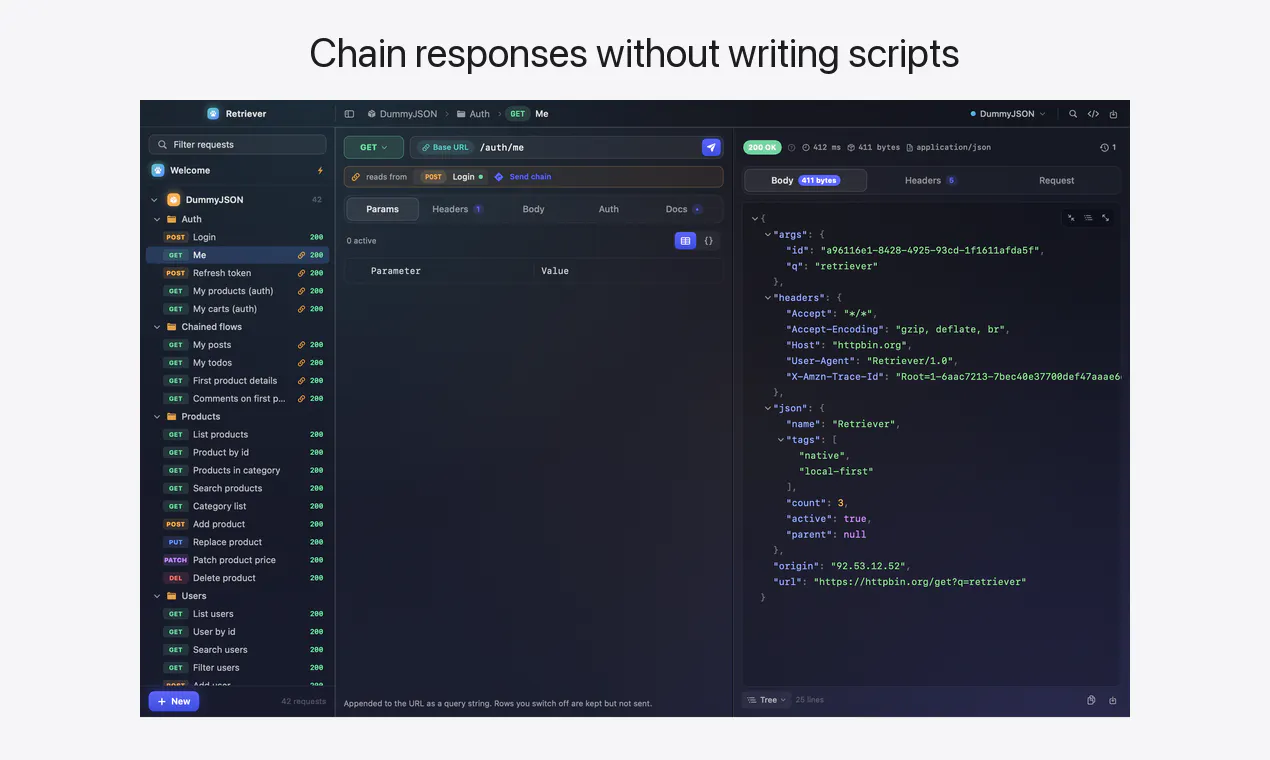This screenshot has height=760, width=1270.
Task: Click the chain link icon on My todos row
Action: click(x=302, y=363)
